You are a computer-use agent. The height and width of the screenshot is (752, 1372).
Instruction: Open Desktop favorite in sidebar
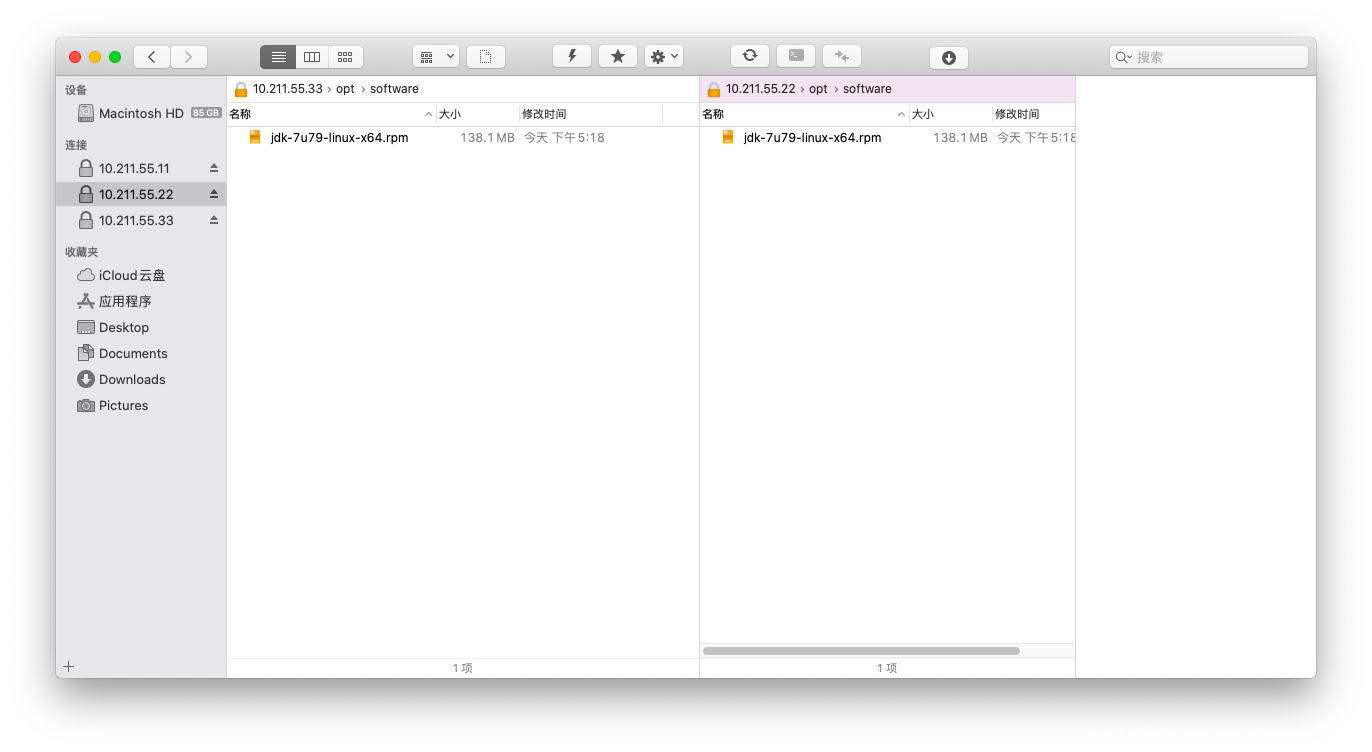pos(140,327)
